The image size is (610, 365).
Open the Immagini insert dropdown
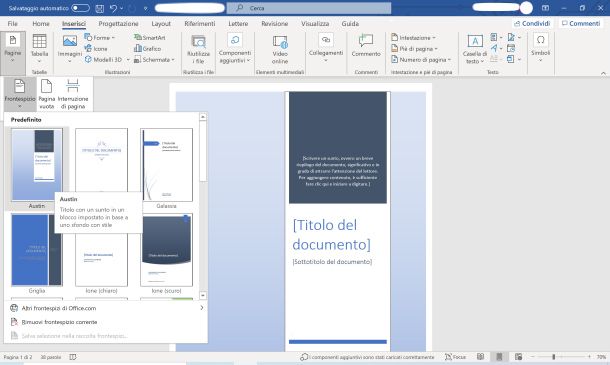click(x=70, y=49)
